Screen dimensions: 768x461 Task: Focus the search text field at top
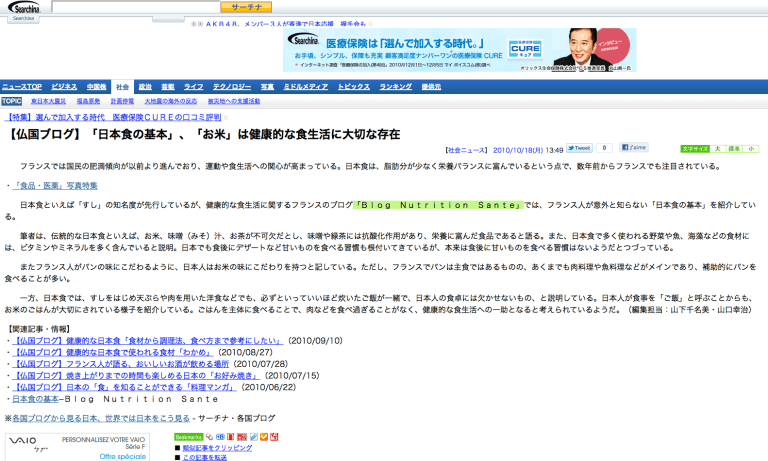pos(136,7)
